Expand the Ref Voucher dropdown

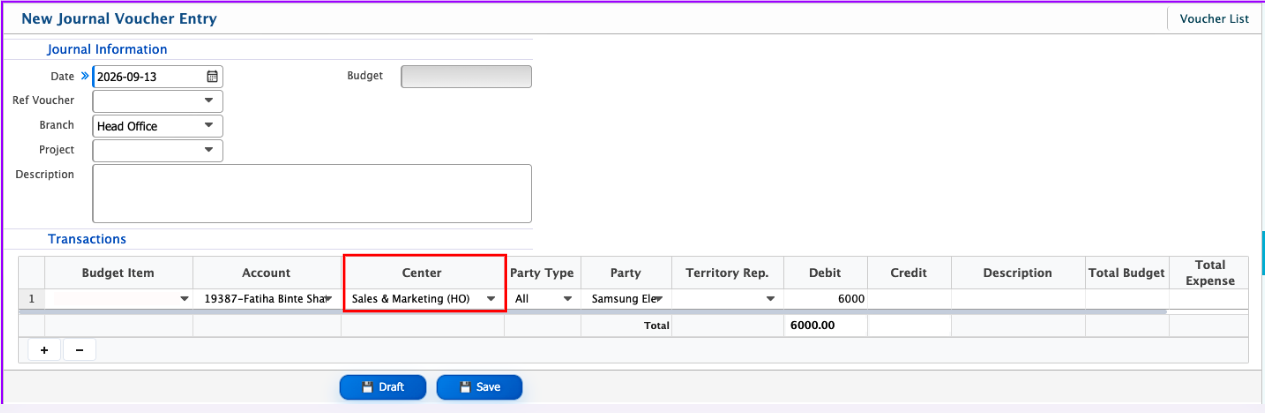click(x=209, y=101)
